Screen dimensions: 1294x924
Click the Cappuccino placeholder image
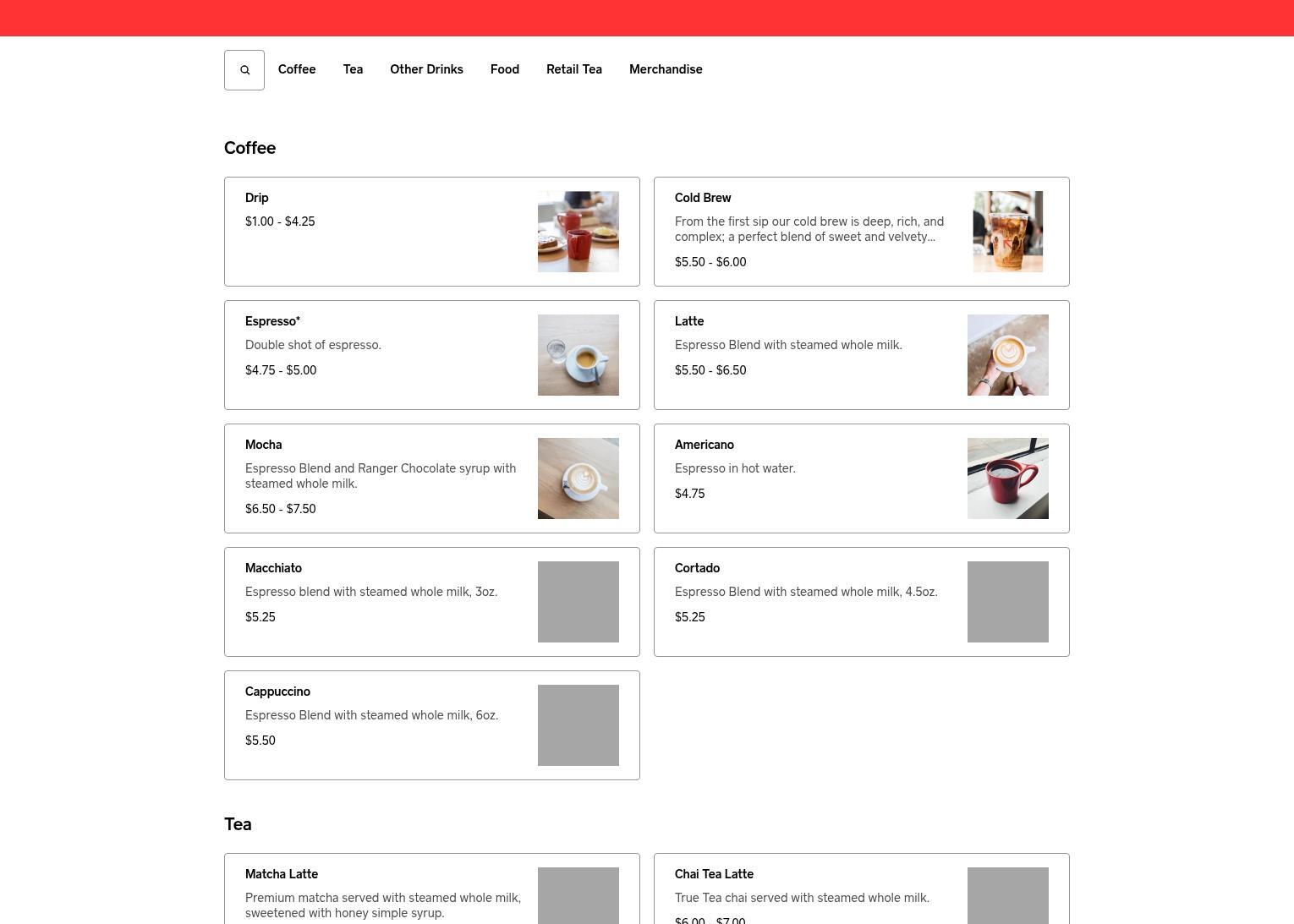click(x=578, y=725)
